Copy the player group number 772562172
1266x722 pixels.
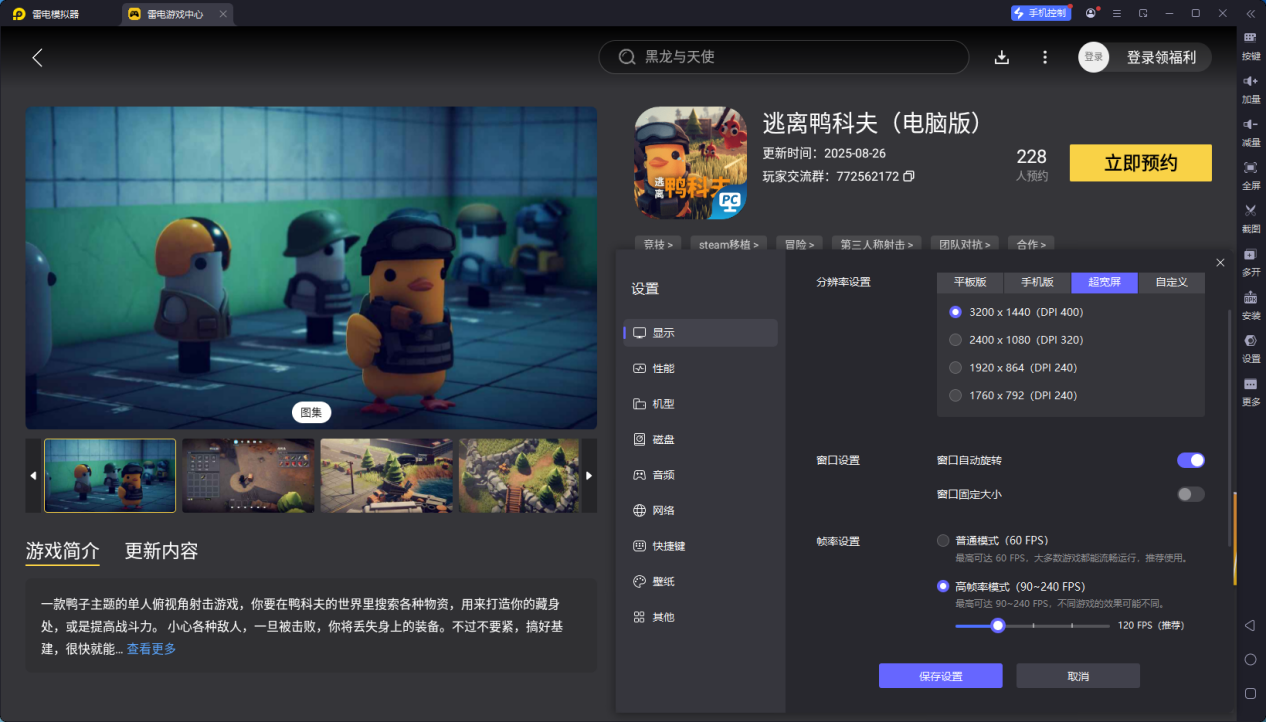click(x=909, y=176)
